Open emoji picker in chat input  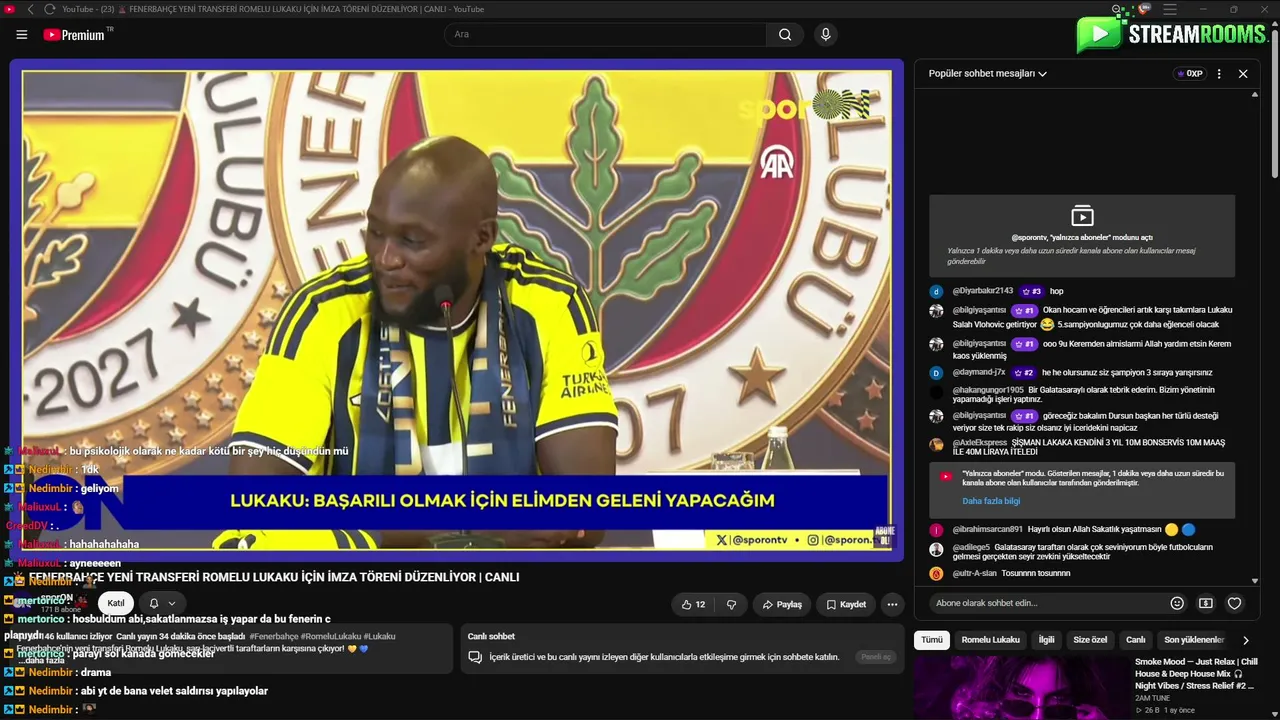(1177, 603)
